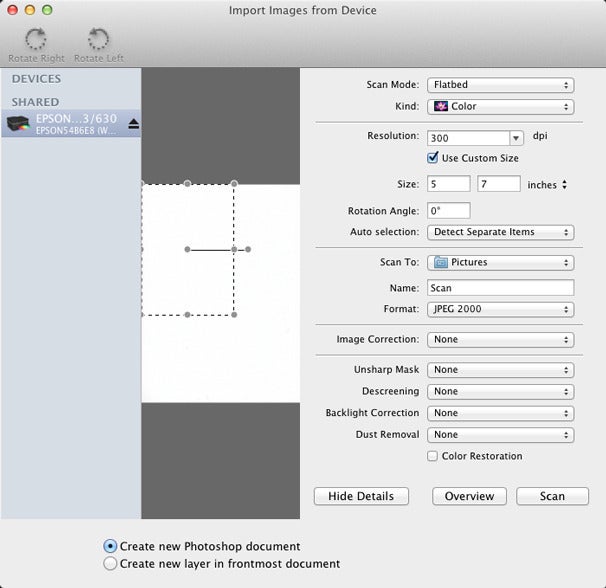Open the Format JPEG 2000 dropdown
The width and height of the screenshot is (606, 588).
500,309
